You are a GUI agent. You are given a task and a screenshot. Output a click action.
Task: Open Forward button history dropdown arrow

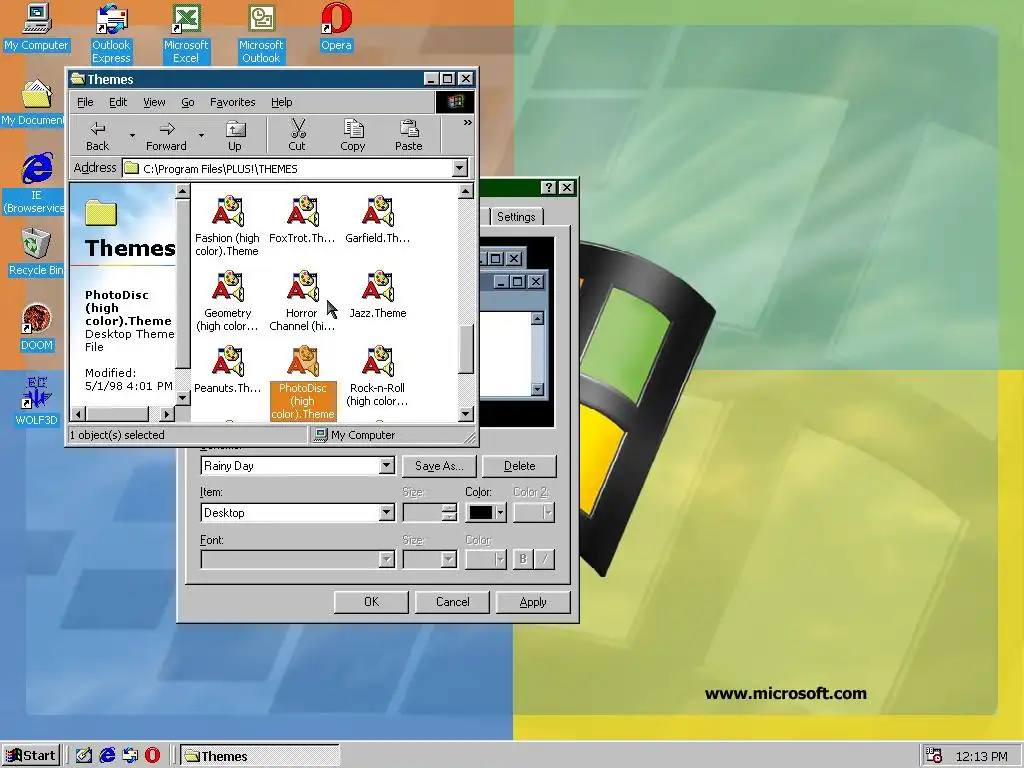point(201,136)
